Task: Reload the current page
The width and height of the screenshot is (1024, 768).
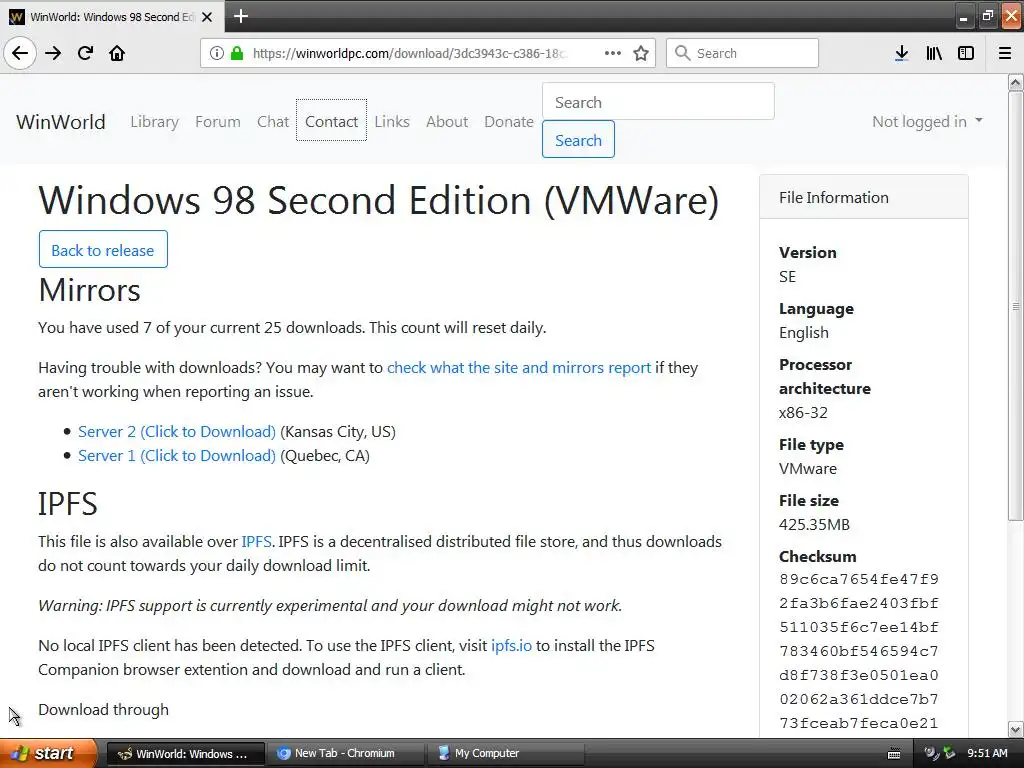Action: tap(85, 53)
